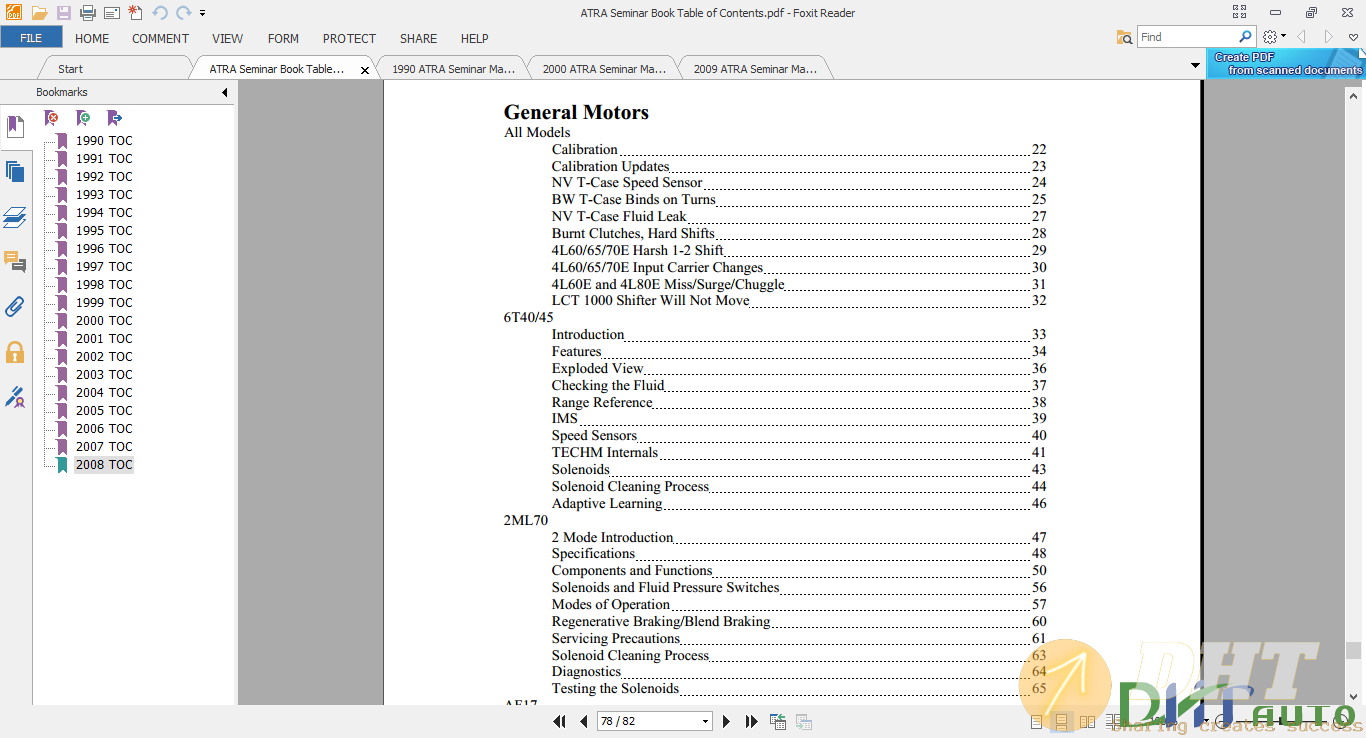Open search settings gear dropdown
The image size is (1366, 738).
(1273, 37)
